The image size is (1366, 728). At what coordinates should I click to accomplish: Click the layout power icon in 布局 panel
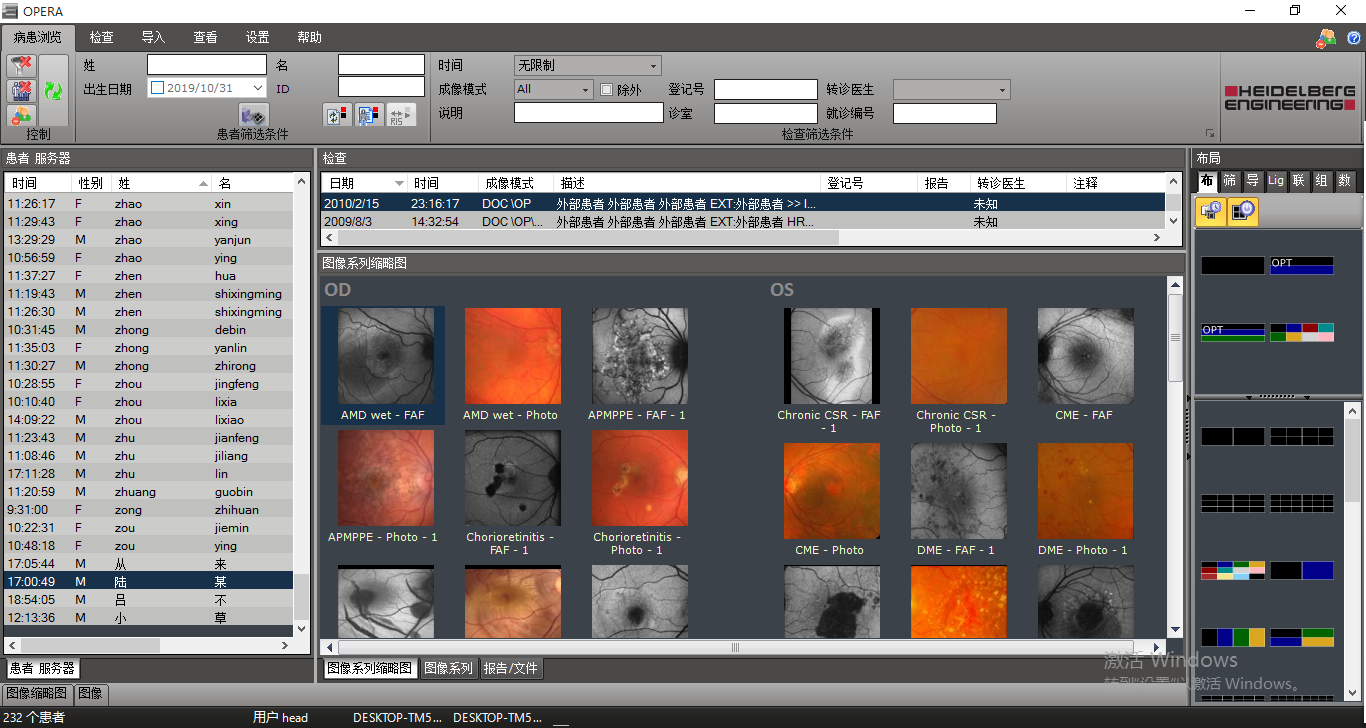pos(1243,210)
